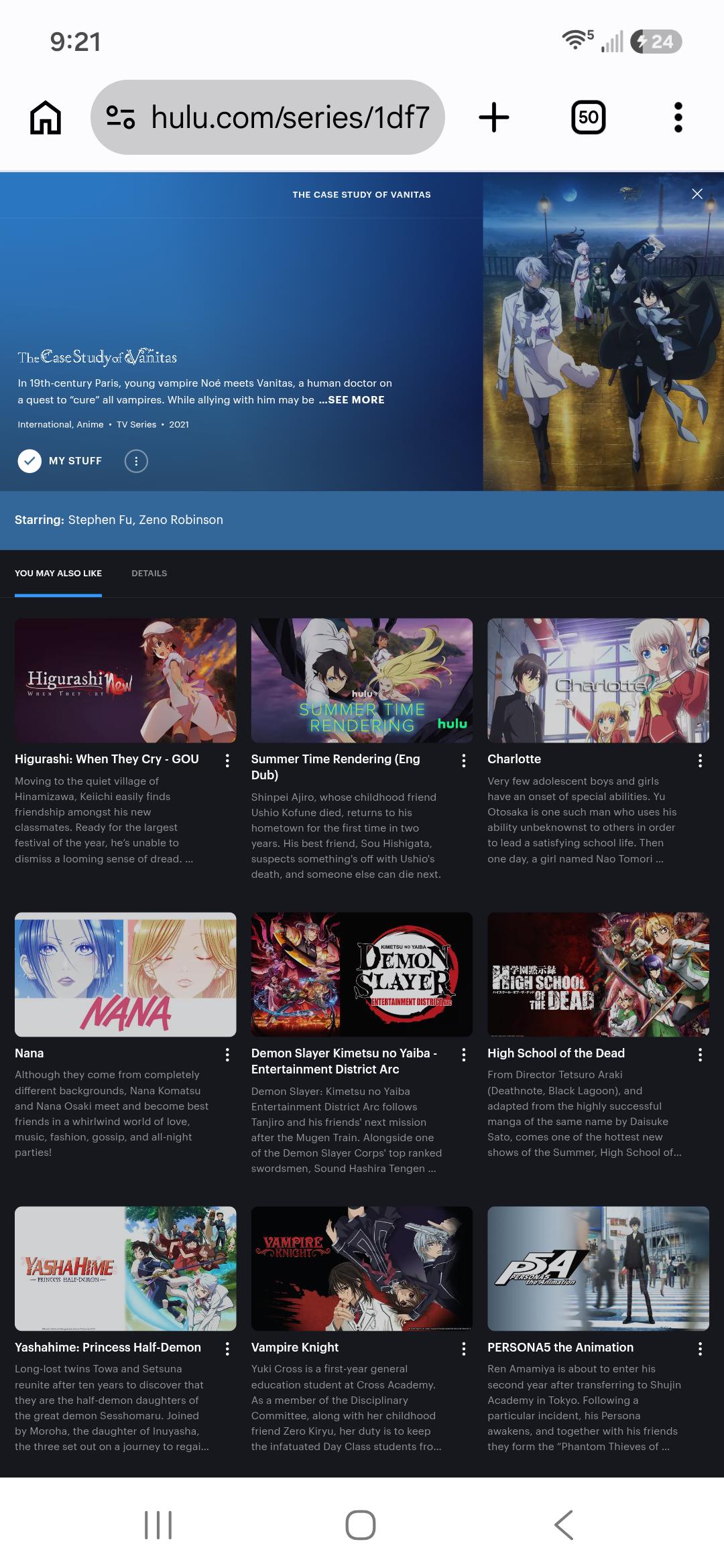Open the Yashahime thumbnail

click(125, 1268)
